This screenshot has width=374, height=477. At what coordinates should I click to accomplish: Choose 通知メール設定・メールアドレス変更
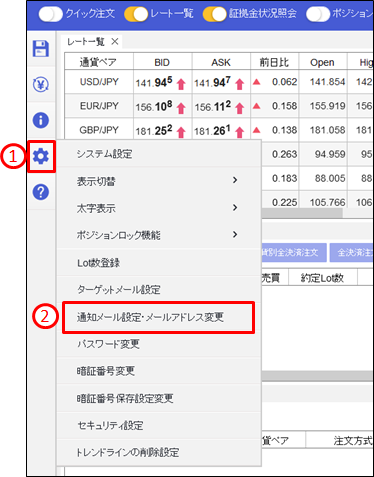(159, 317)
